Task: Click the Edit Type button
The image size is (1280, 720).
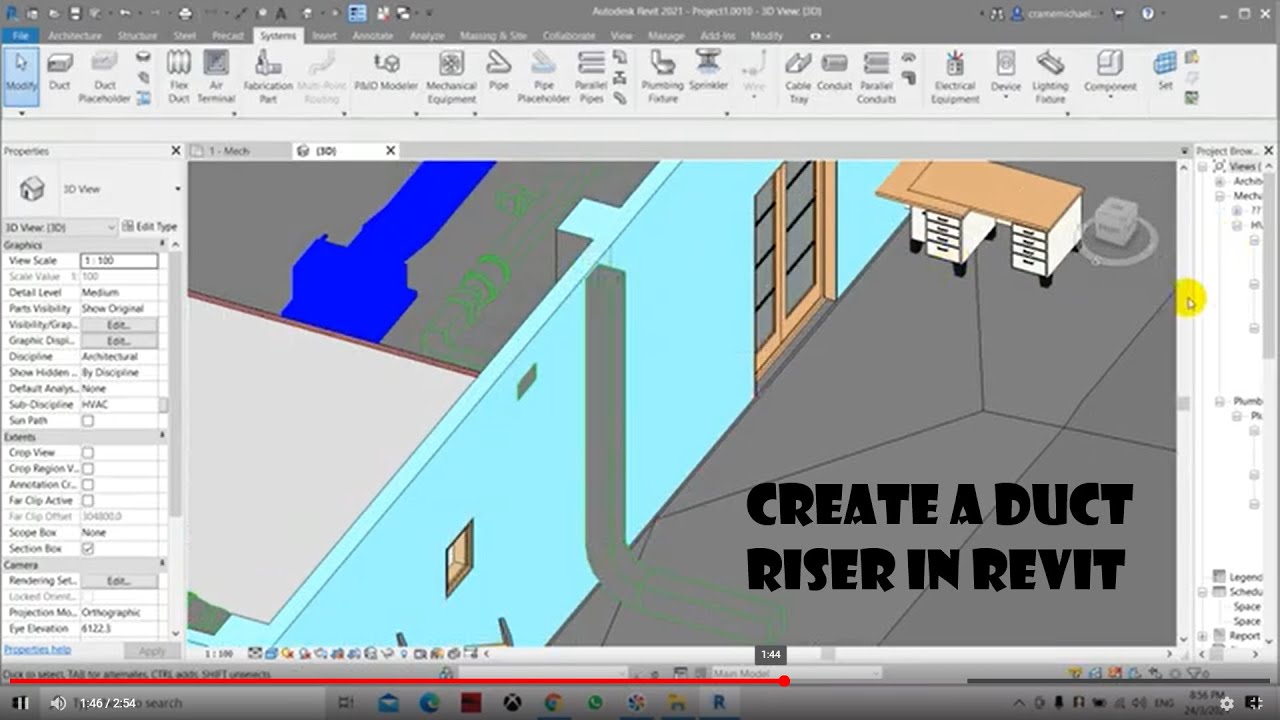Action: click(150, 227)
